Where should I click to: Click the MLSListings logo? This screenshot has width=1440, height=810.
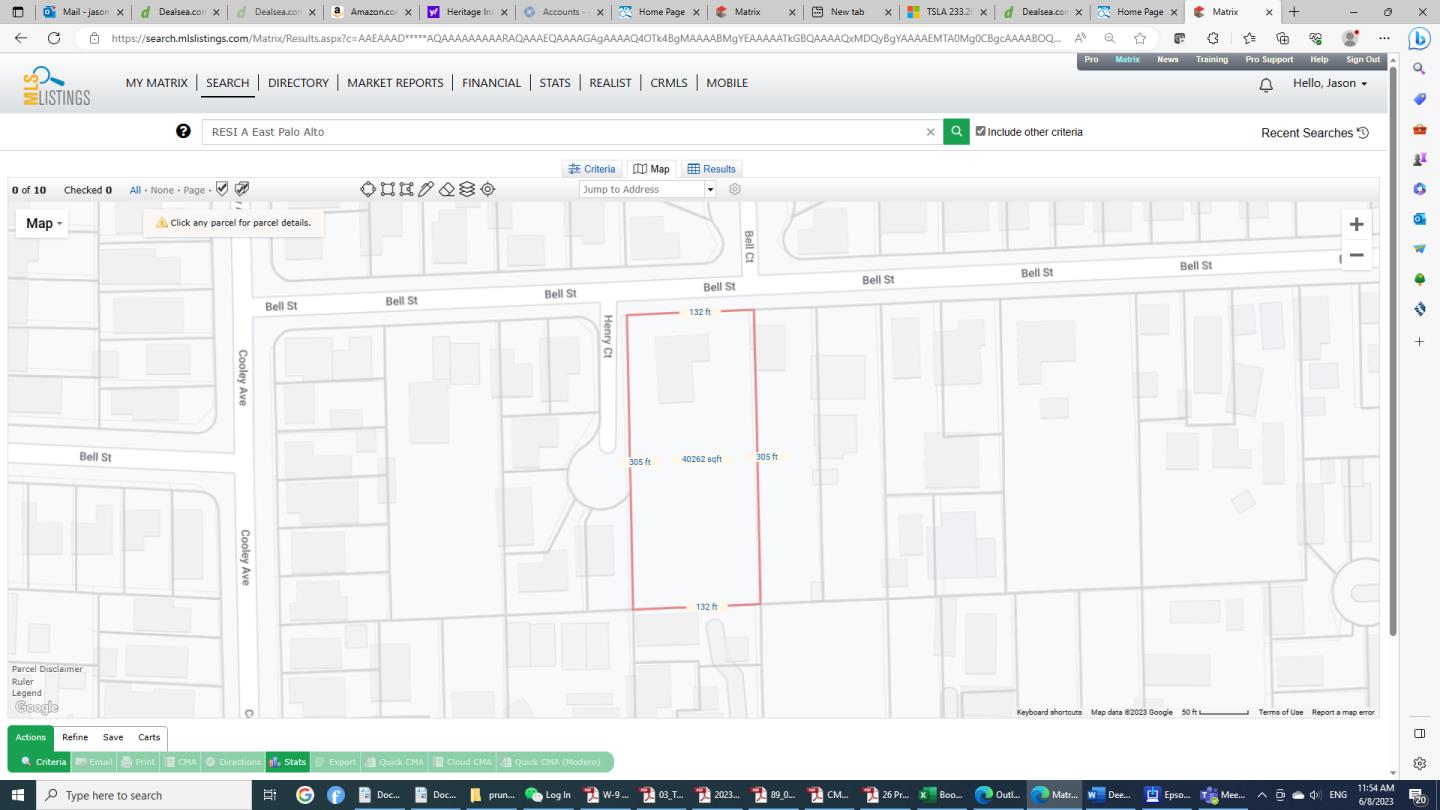pos(57,86)
